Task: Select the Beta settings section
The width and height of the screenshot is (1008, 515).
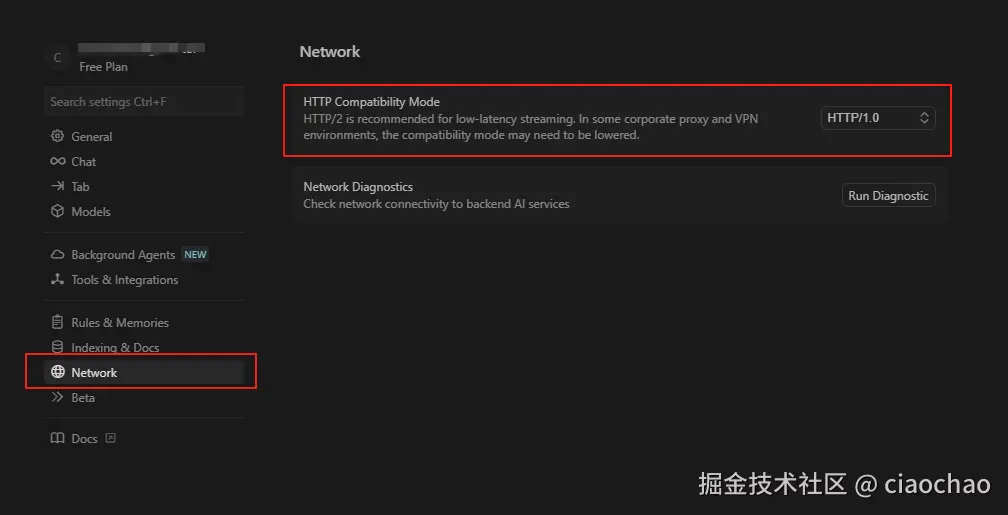Action: [83, 397]
